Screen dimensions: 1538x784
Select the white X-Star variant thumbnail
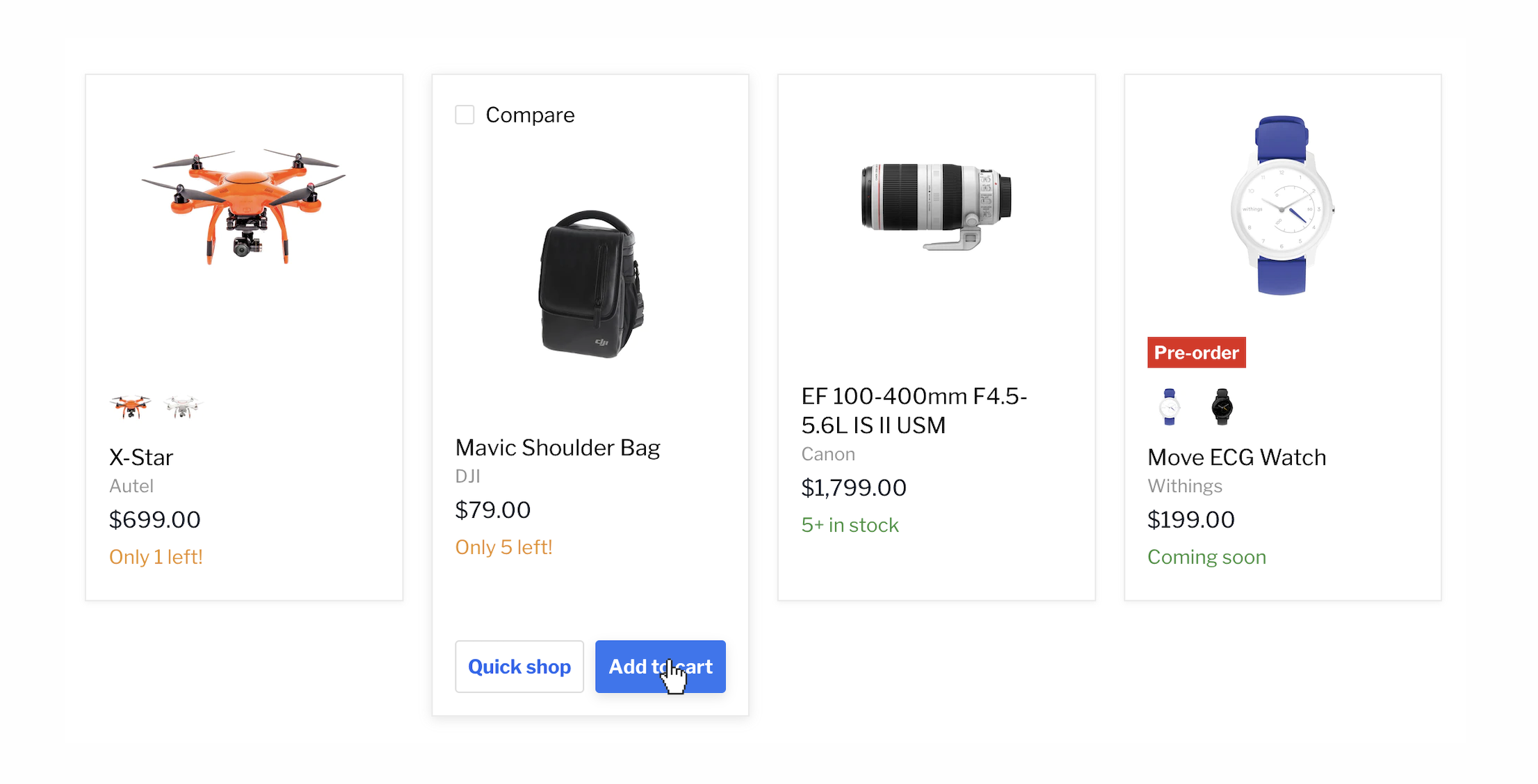pyautogui.click(x=181, y=407)
